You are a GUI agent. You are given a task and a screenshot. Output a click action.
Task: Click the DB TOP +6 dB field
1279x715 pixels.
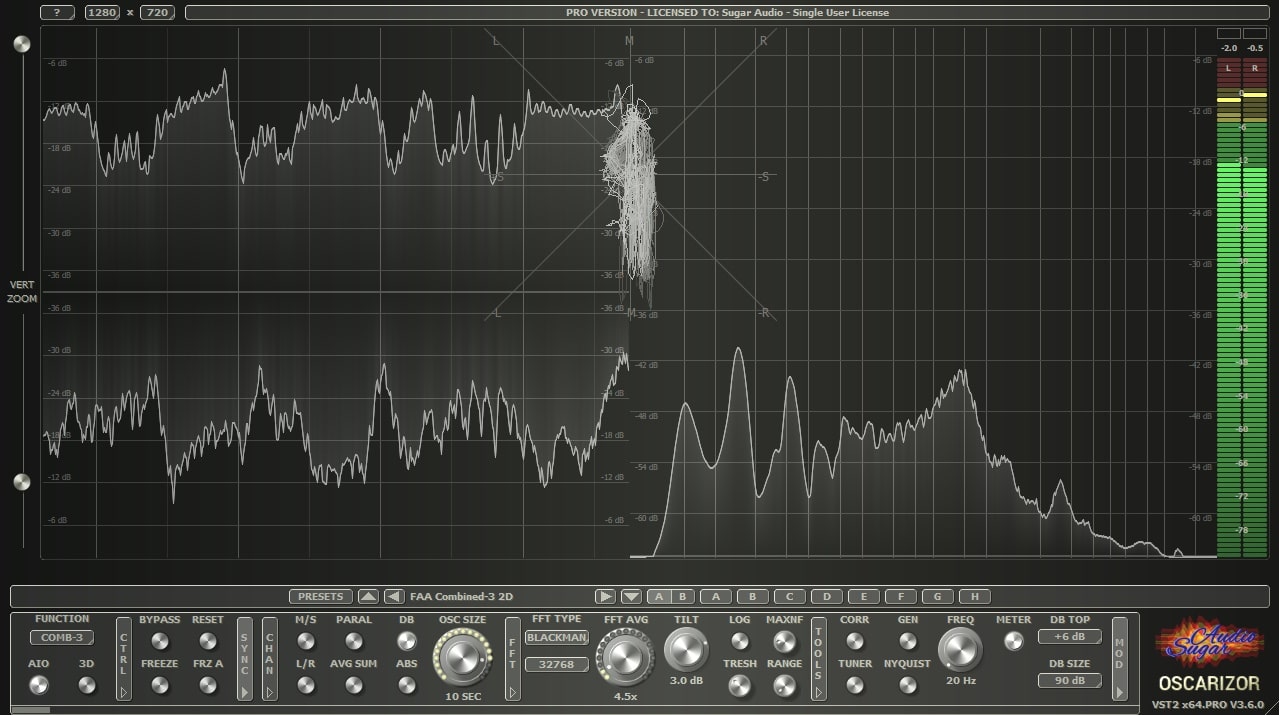[x=1070, y=635]
